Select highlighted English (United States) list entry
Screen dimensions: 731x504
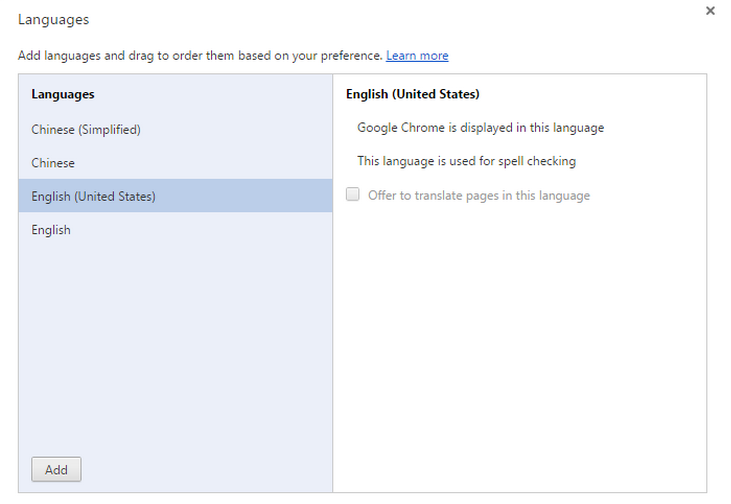coord(93,196)
